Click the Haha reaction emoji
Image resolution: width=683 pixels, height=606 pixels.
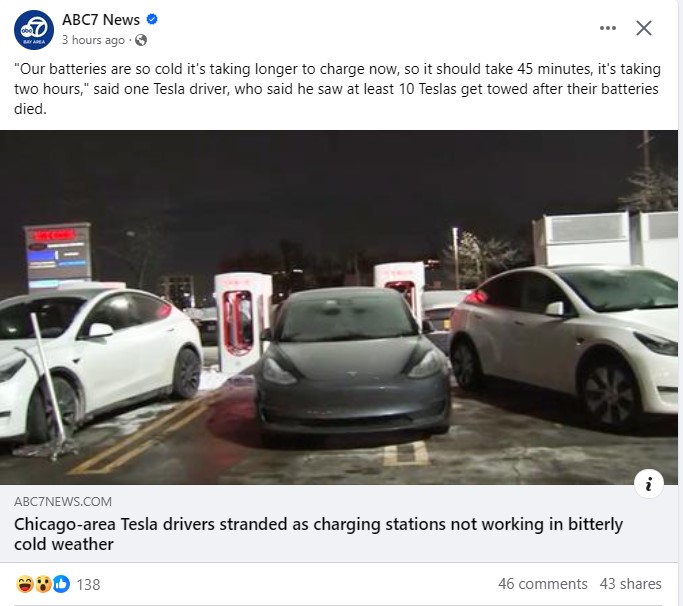coord(25,584)
